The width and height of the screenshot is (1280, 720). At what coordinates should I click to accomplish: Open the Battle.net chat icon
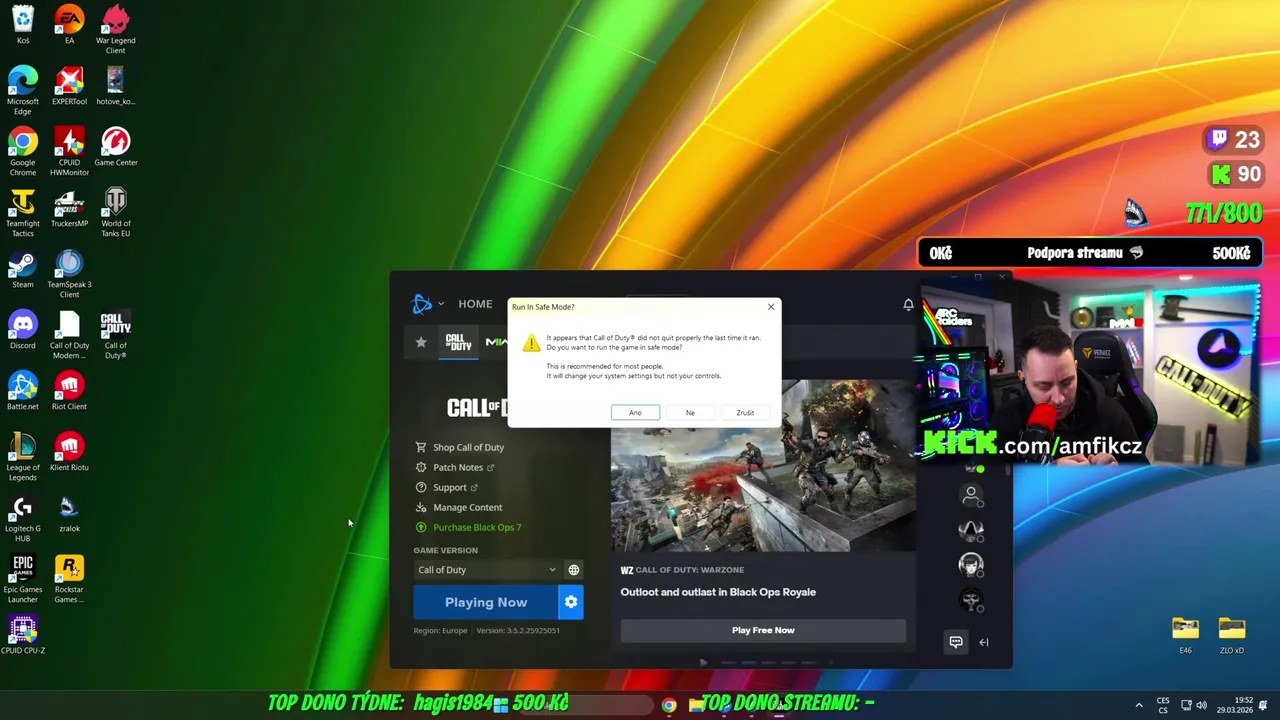[956, 642]
